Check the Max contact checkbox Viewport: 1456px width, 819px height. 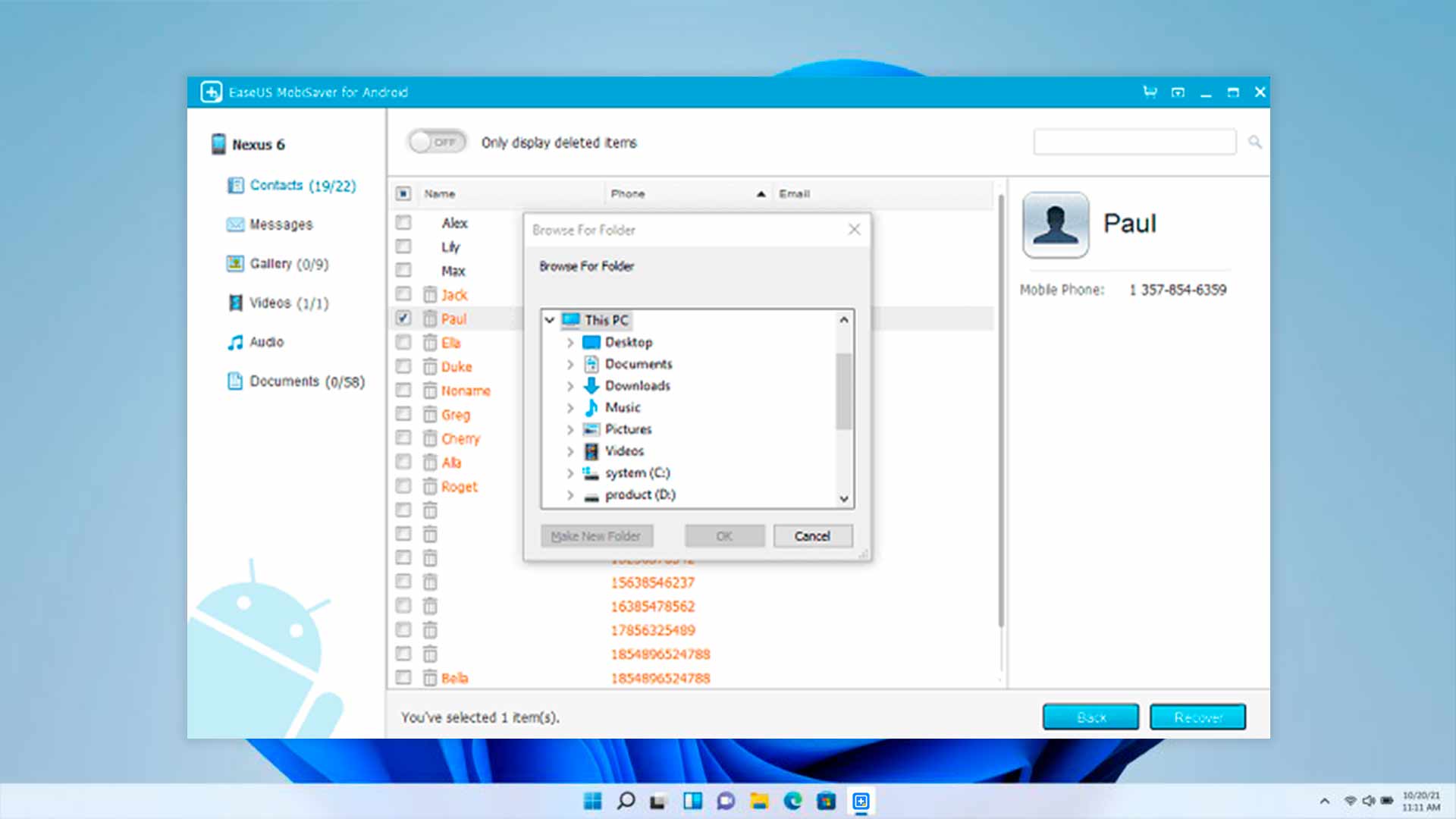point(403,270)
